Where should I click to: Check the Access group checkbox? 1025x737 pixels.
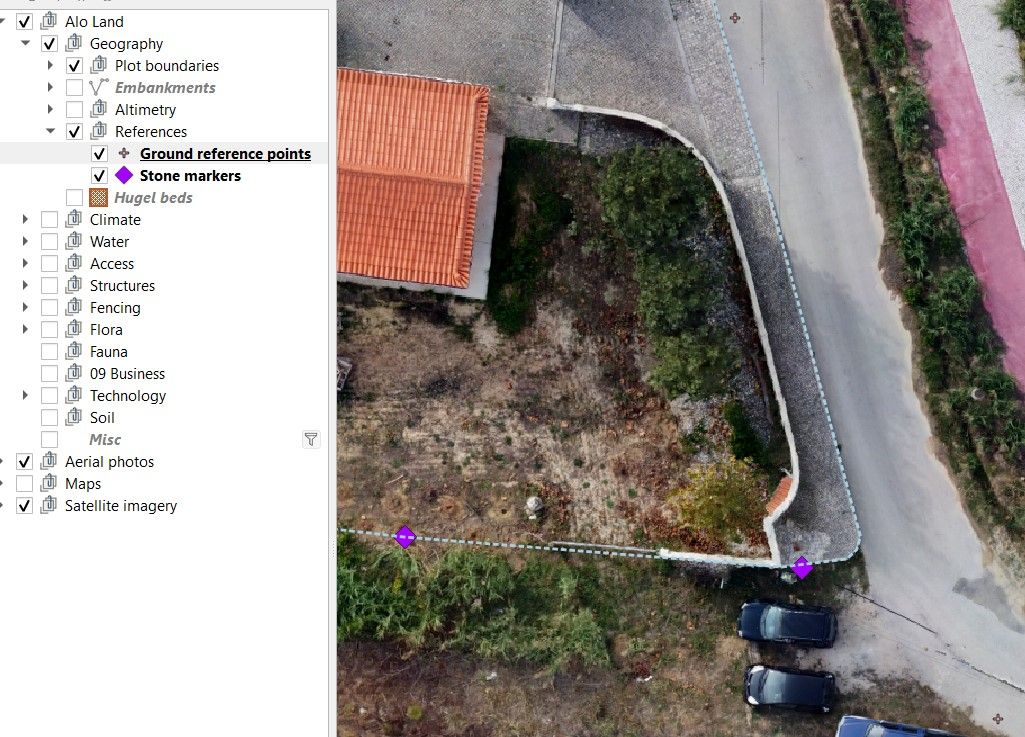pyautogui.click(x=49, y=264)
